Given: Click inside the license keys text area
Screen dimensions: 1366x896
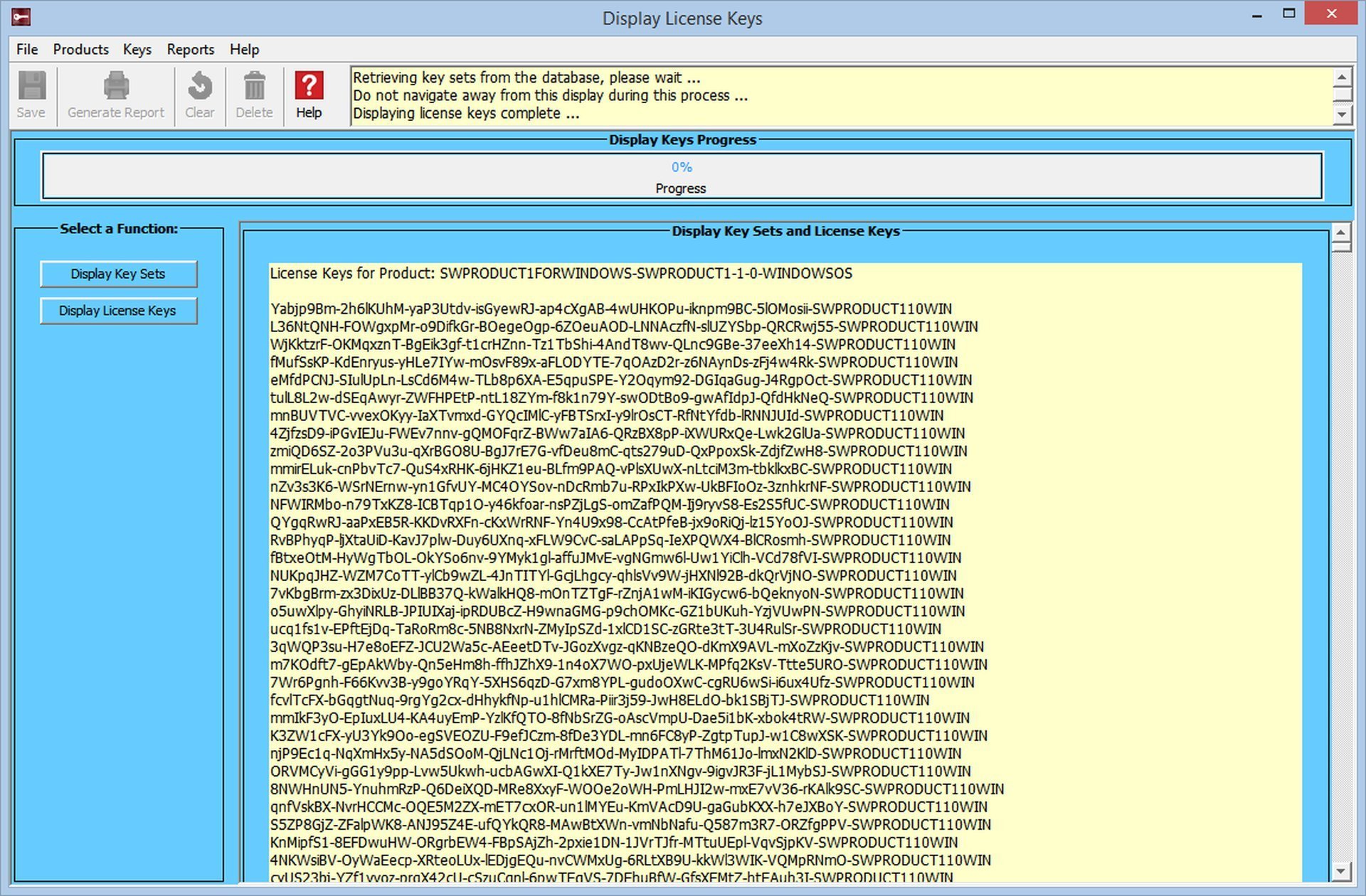Looking at the screenshot, I should pos(783,569).
